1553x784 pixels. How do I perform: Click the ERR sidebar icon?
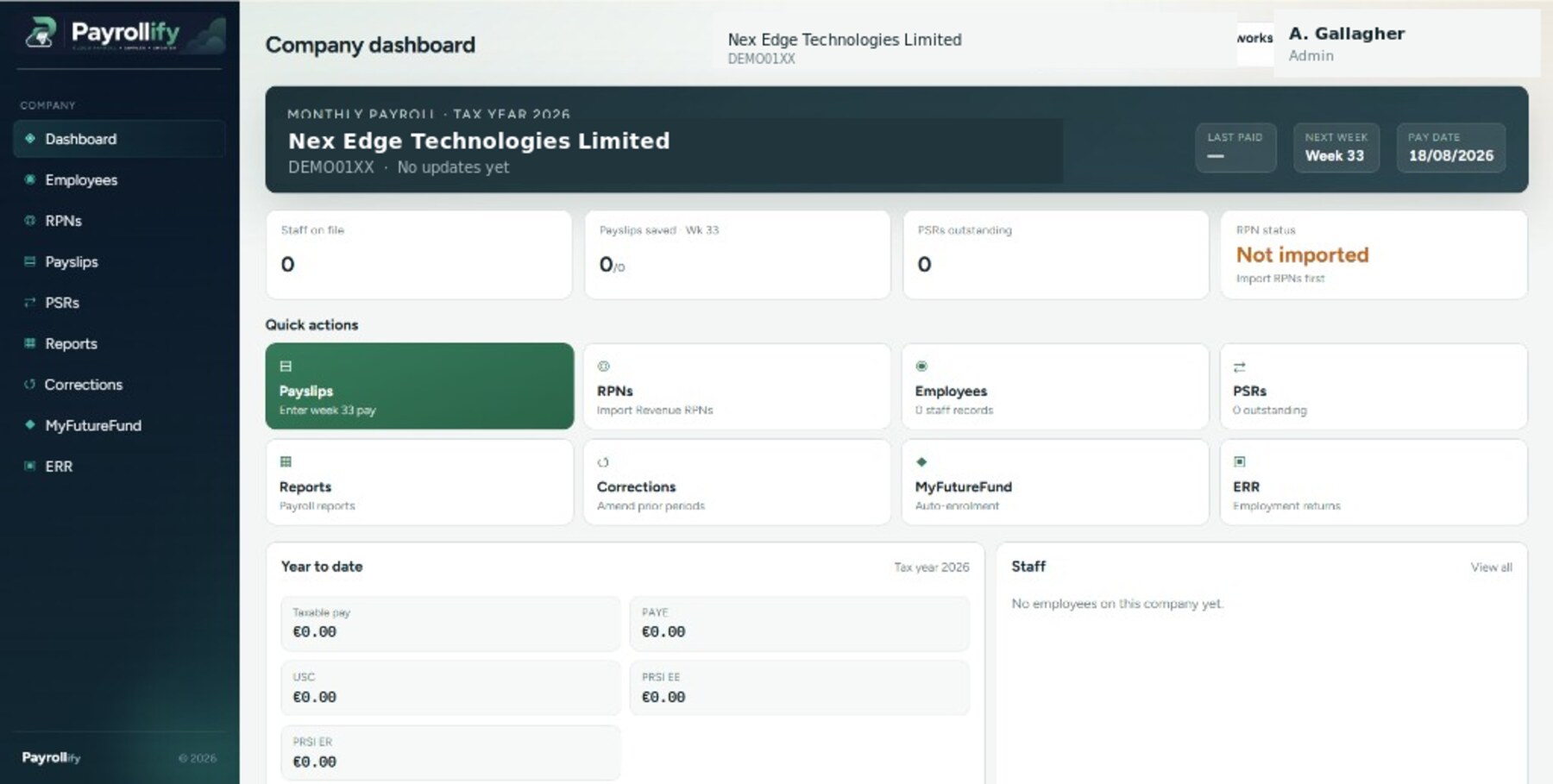(x=30, y=466)
